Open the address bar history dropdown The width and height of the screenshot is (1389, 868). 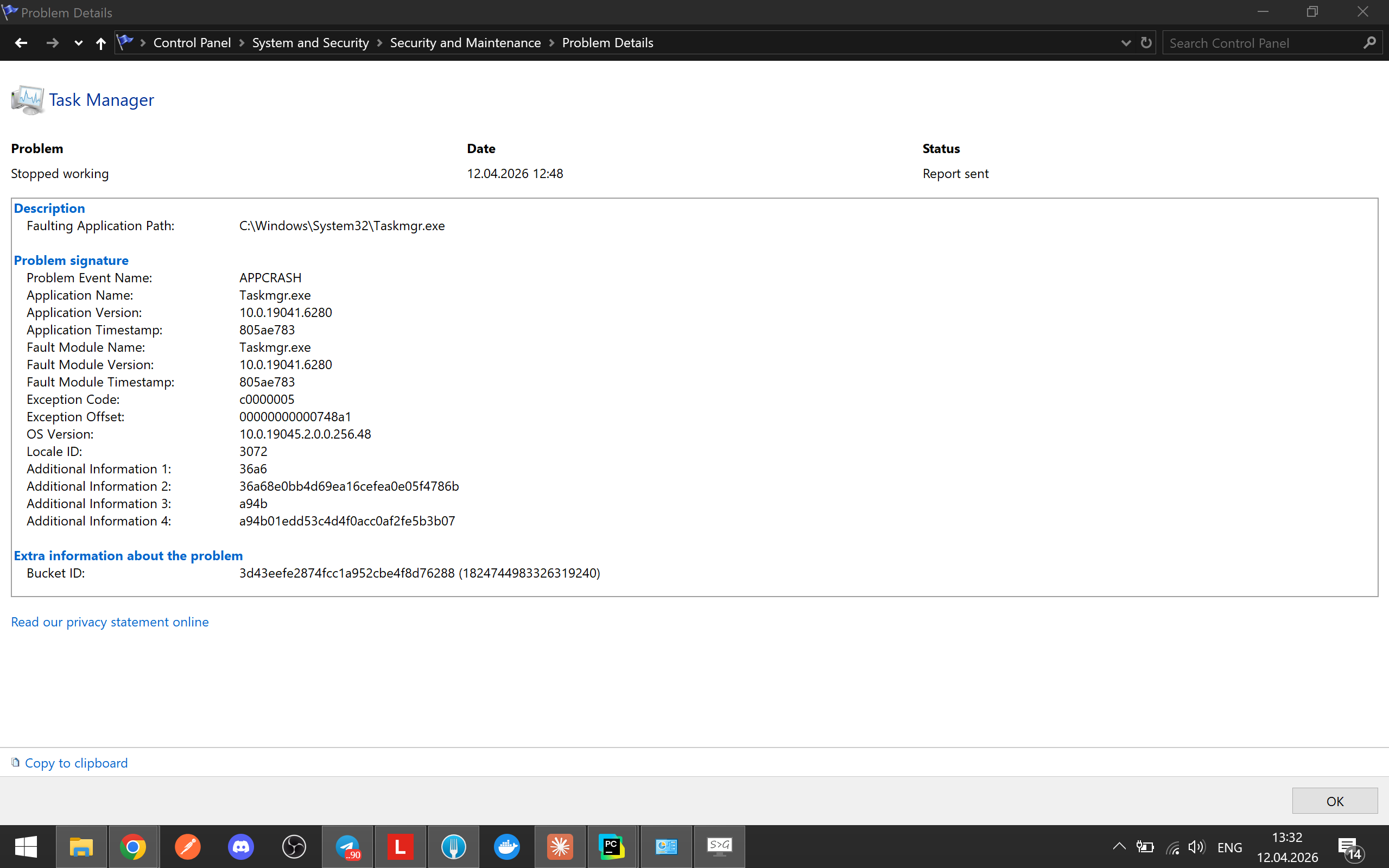click(x=1126, y=42)
